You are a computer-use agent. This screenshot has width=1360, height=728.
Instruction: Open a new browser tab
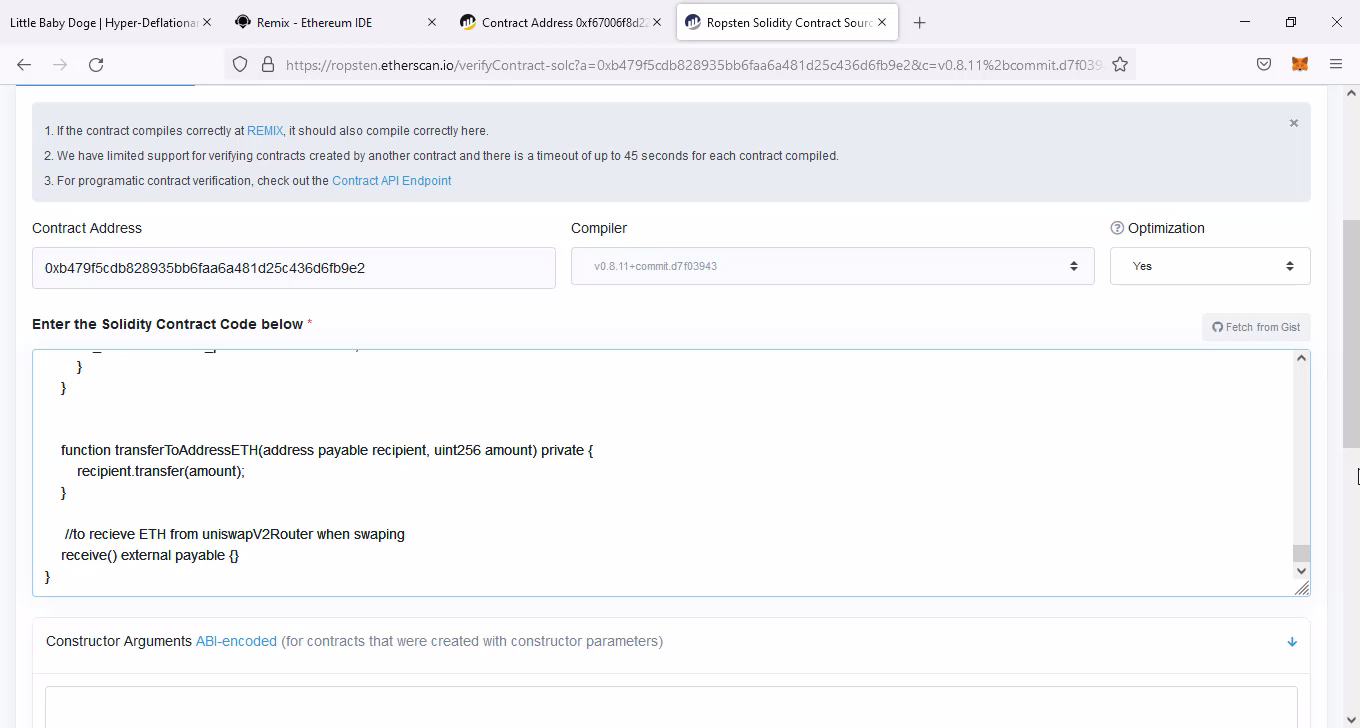pos(919,22)
